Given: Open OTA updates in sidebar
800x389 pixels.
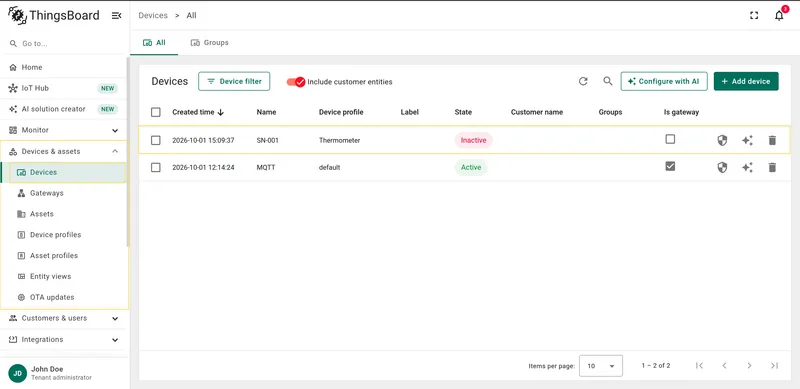Looking at the screenshot, I should 64,298.
